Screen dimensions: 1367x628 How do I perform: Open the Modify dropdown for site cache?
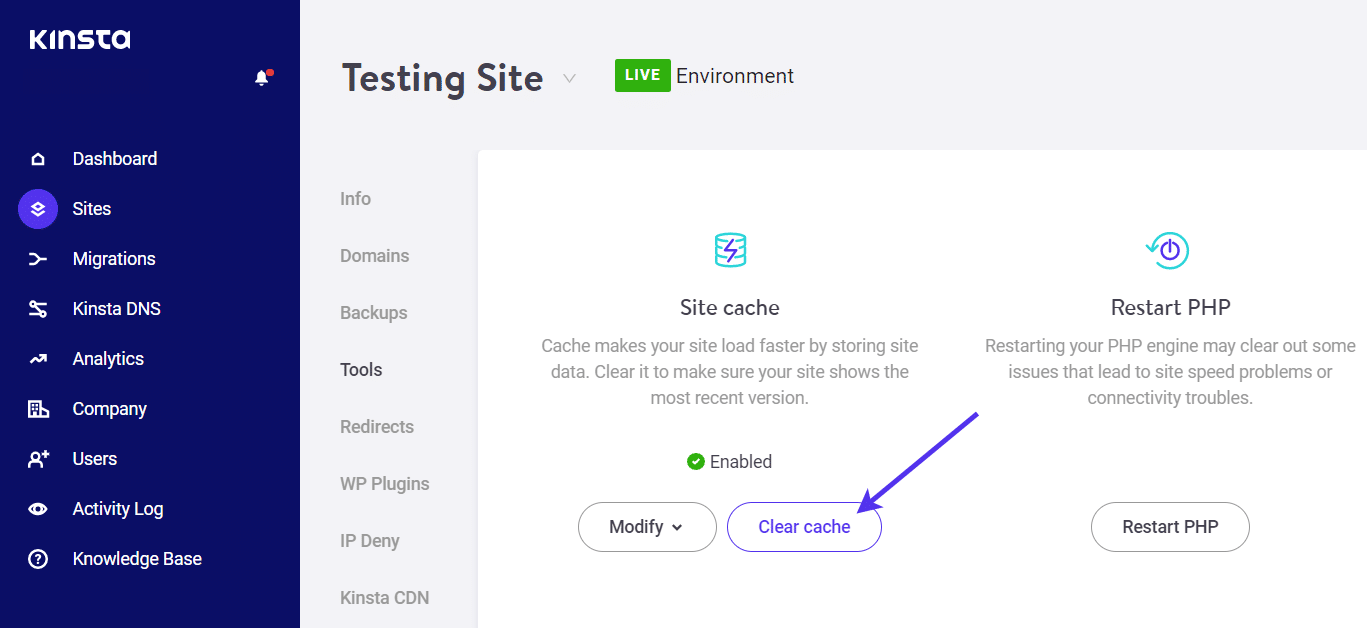coord(646,527)
